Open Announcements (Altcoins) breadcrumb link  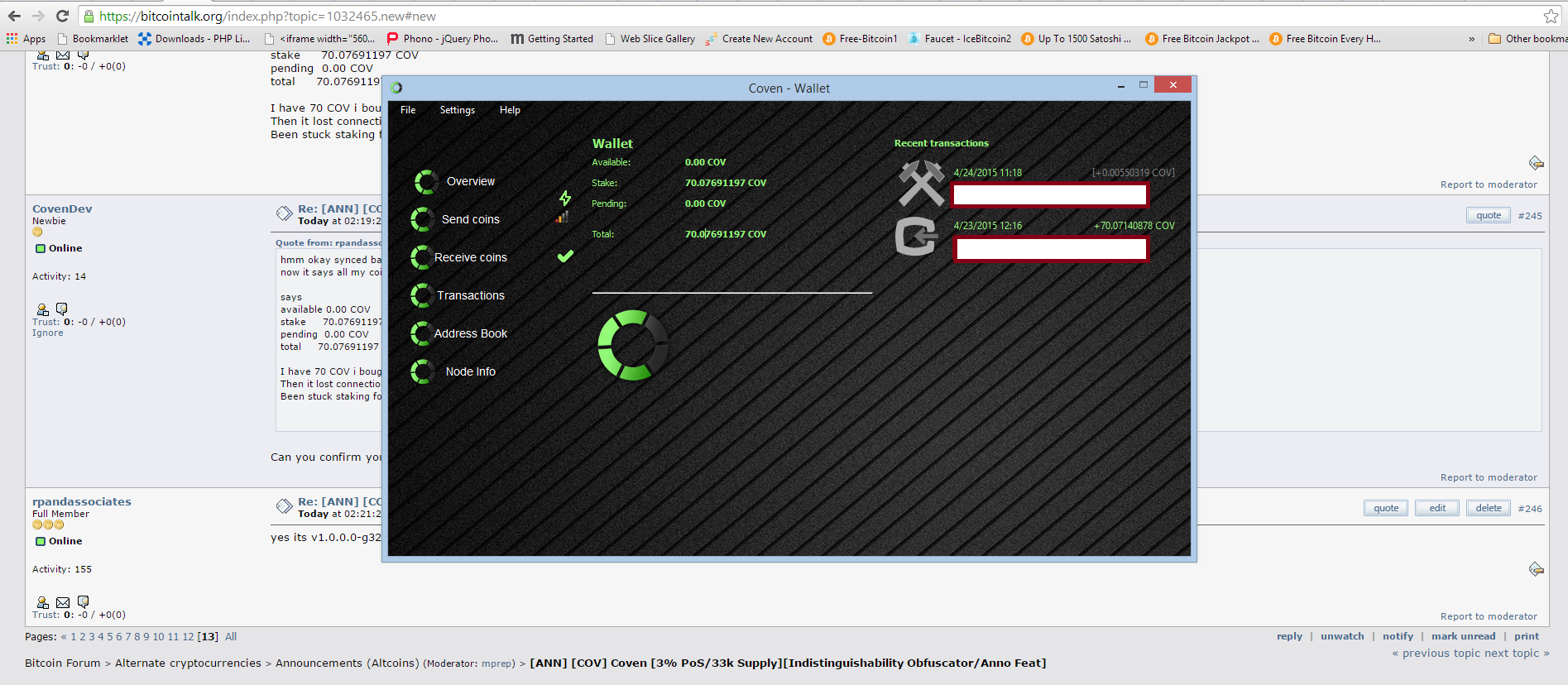click(x=348, y=663)
